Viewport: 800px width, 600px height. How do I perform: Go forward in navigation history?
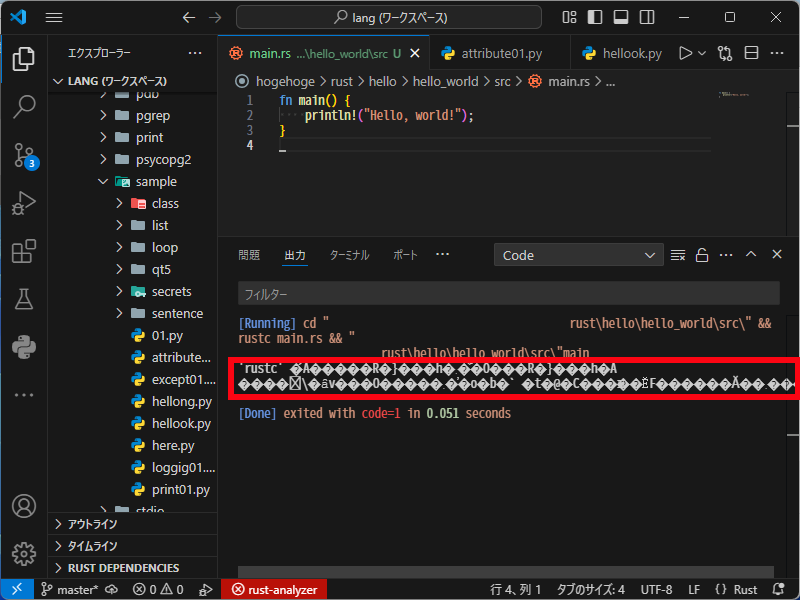coord(215,17)
